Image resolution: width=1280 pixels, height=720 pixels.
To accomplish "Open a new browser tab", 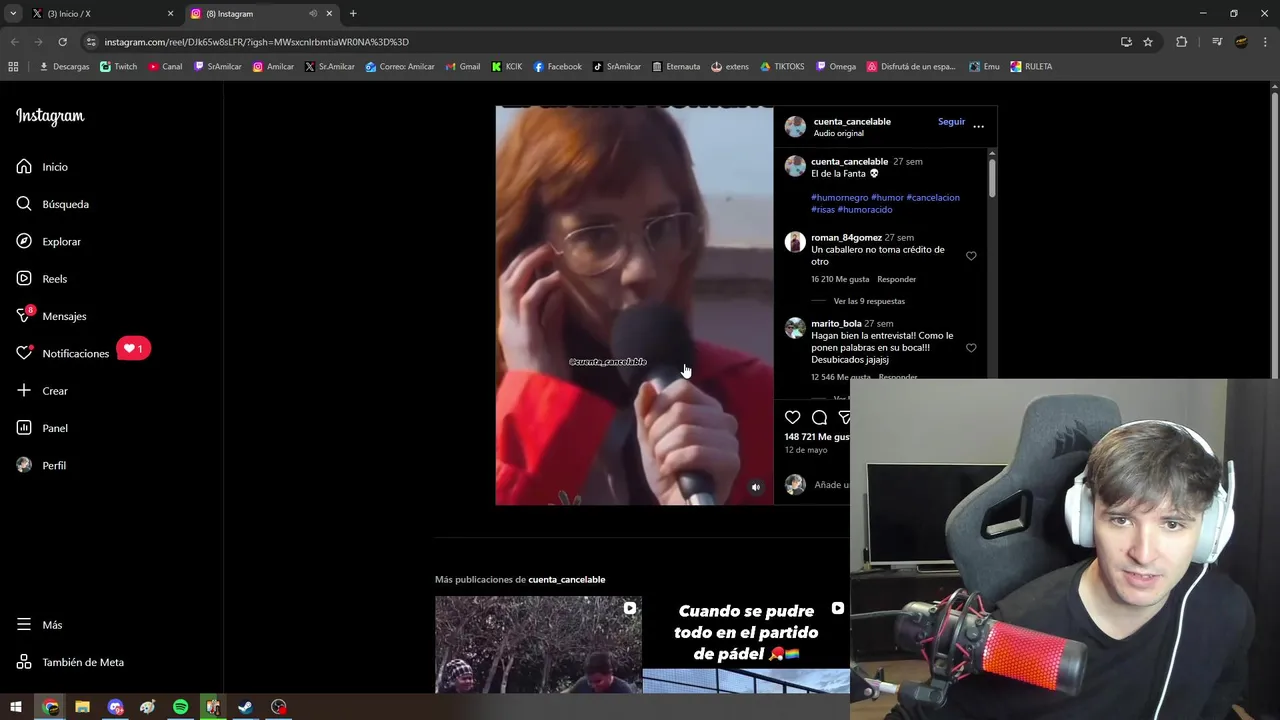I will 353,14.
